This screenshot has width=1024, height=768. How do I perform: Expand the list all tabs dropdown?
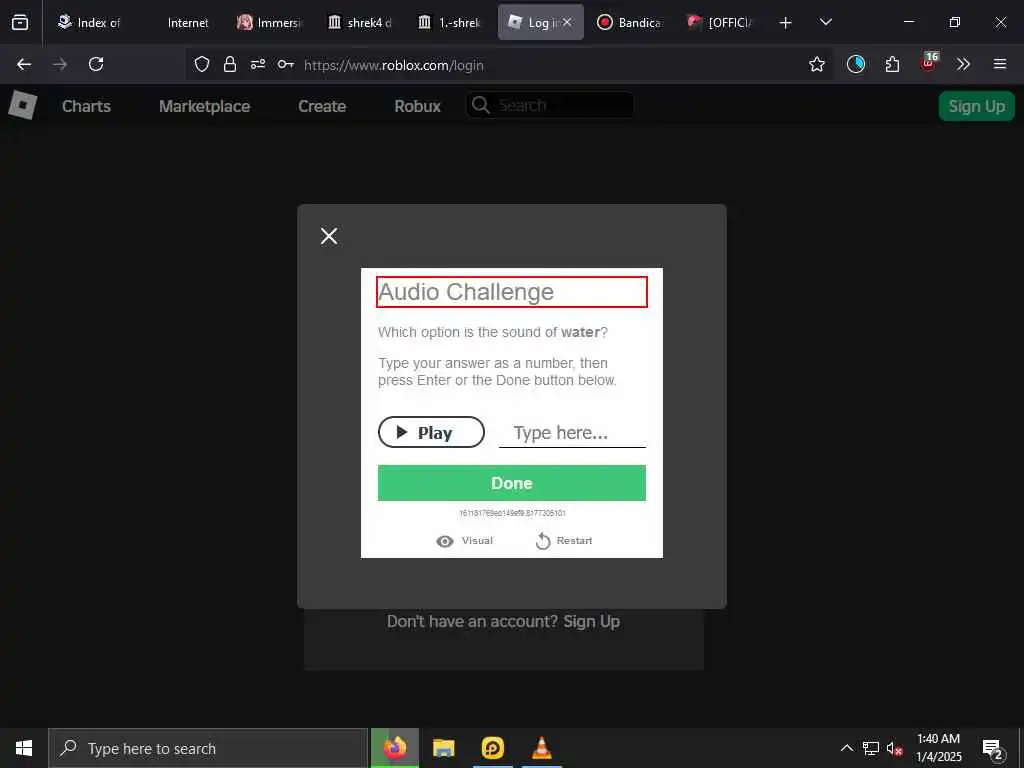pyautogui.click(x=825, y=22)
